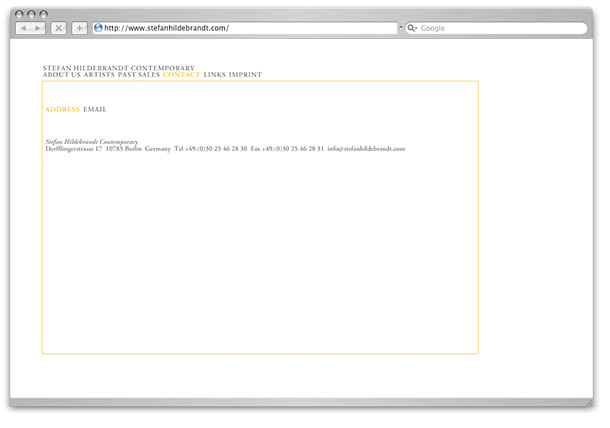Focus the URL address field
Viewport: 610px width, 428px height.
pos(245,28)
